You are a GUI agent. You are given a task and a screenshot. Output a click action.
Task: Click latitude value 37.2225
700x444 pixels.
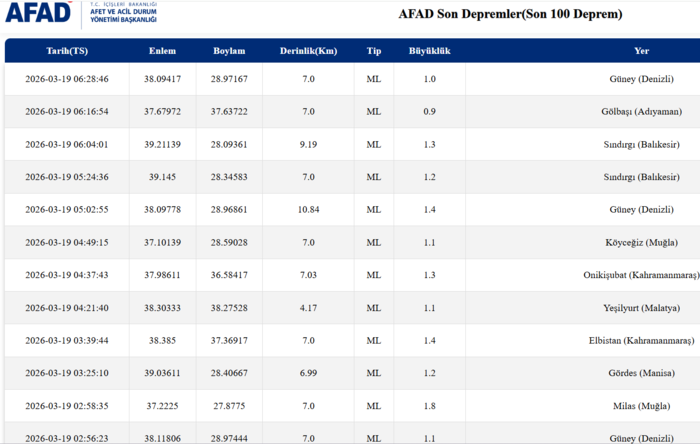[162, 407]
